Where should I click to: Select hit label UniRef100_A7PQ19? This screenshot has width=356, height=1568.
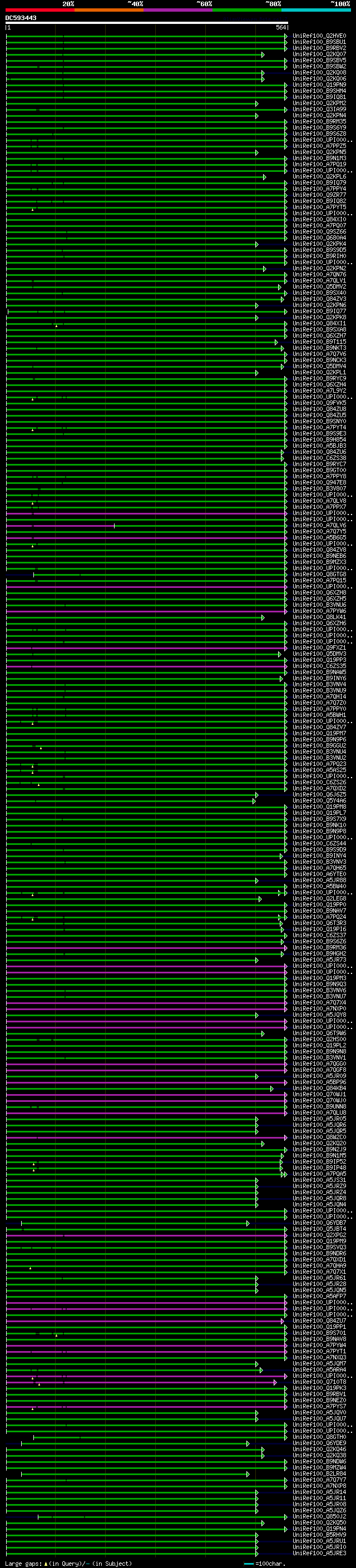319,164
